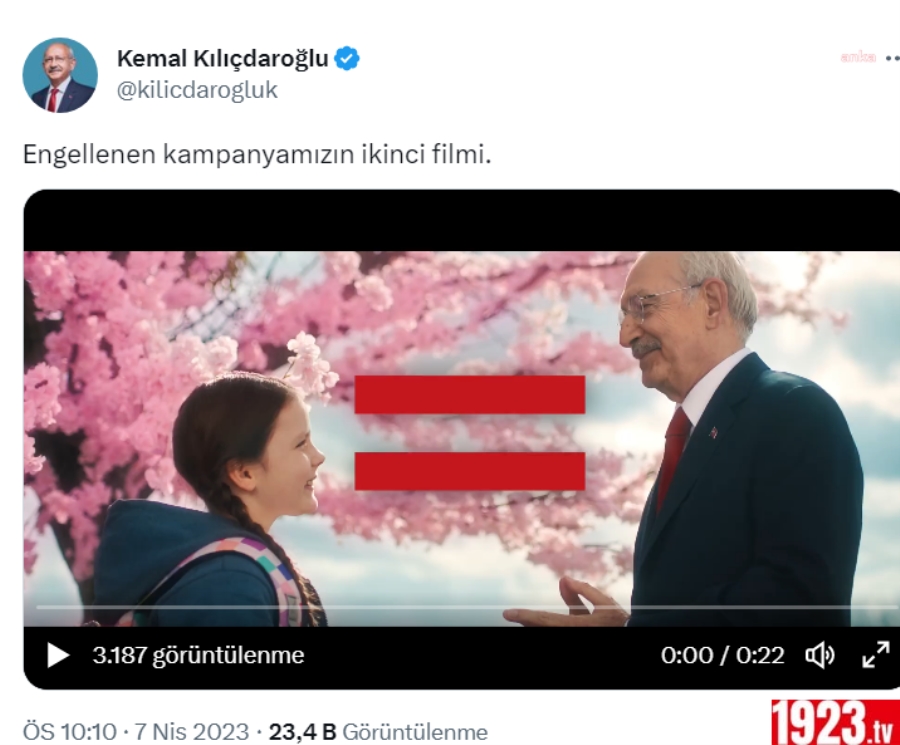
Task: Click the anka watermark logo
Action: 858,57
